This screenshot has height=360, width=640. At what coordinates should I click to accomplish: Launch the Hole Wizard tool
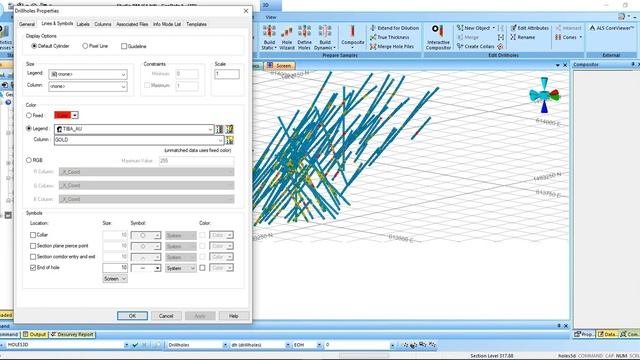pyautogui.click(x=287, y=38)
